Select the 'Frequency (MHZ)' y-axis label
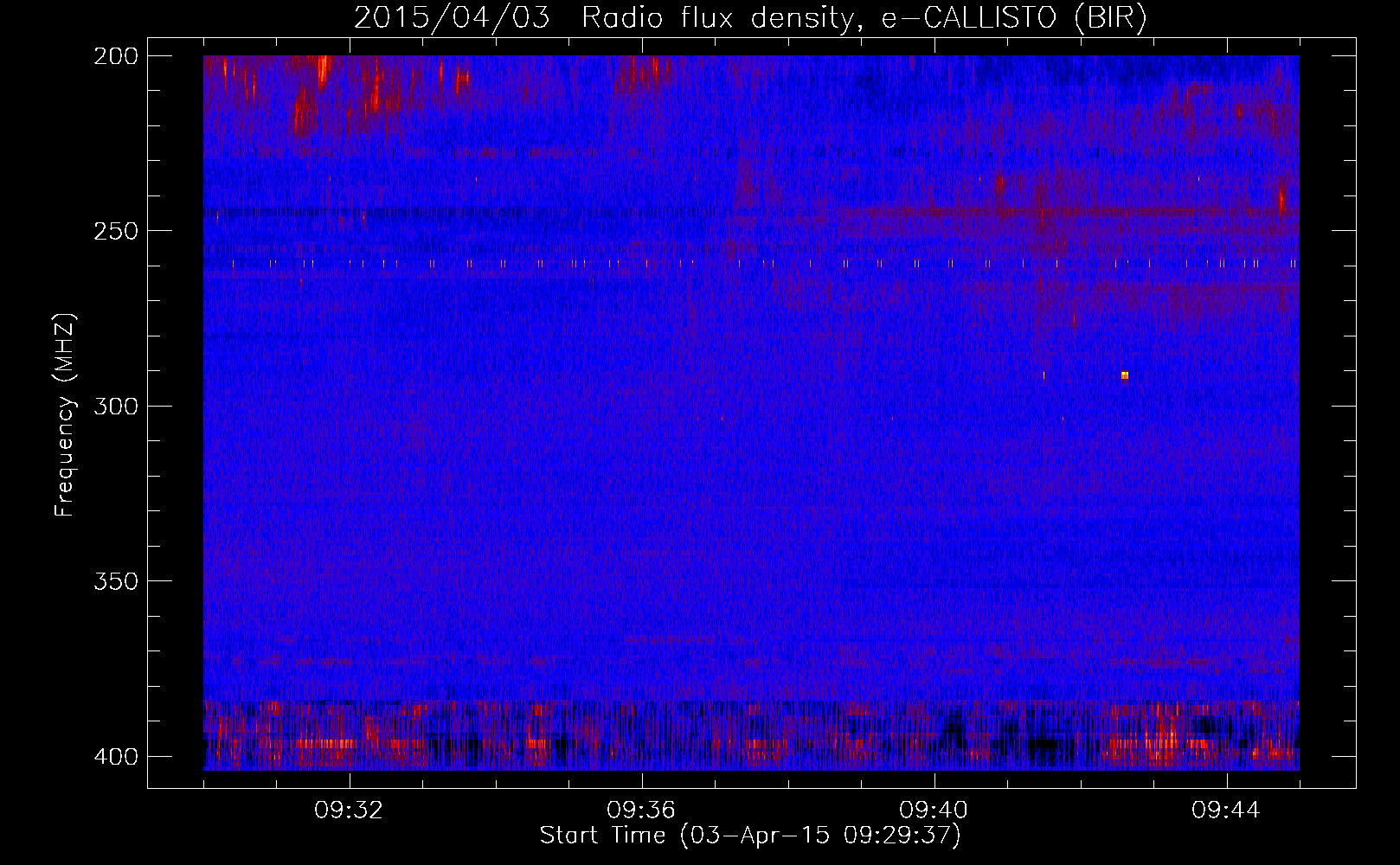Viewport: 1400px width, 865px height. point(64,415)
